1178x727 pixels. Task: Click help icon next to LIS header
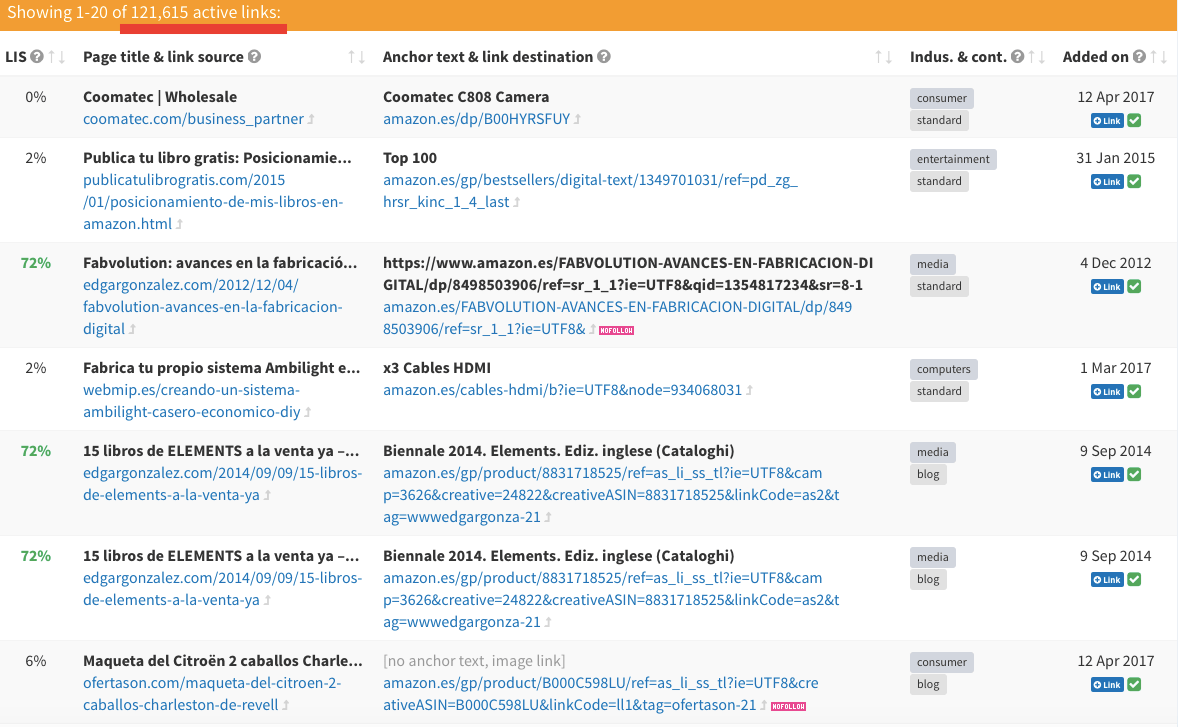coord(37,57)
